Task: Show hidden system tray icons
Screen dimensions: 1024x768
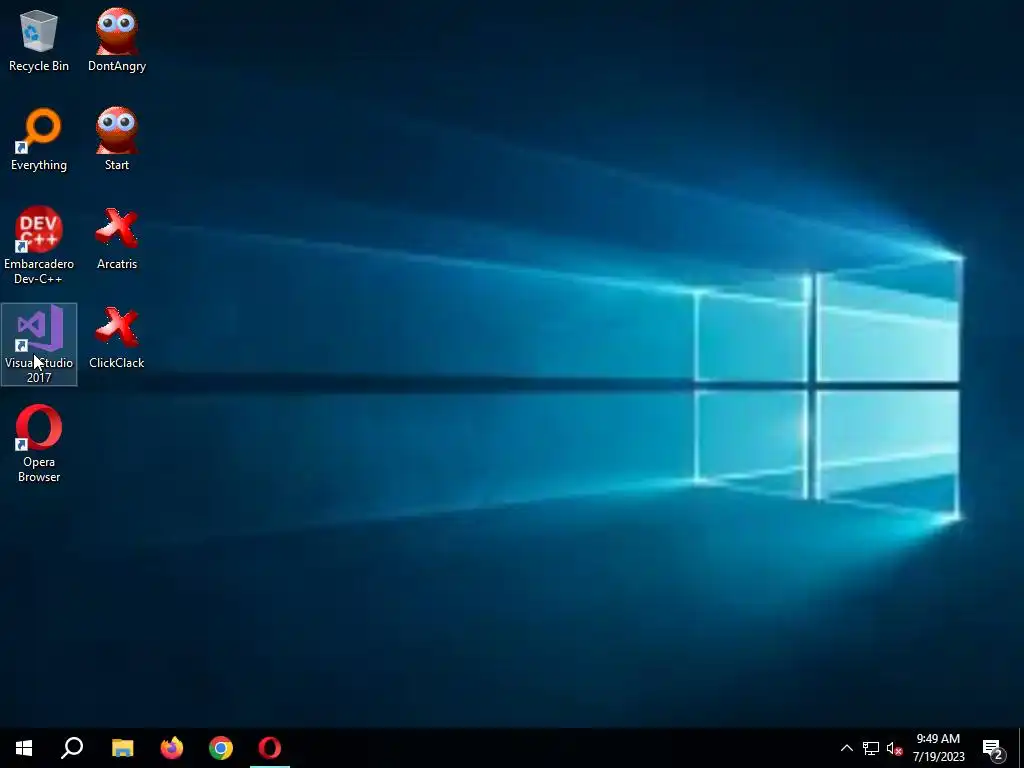Action: pyautogui.click(x=846, y=748)
